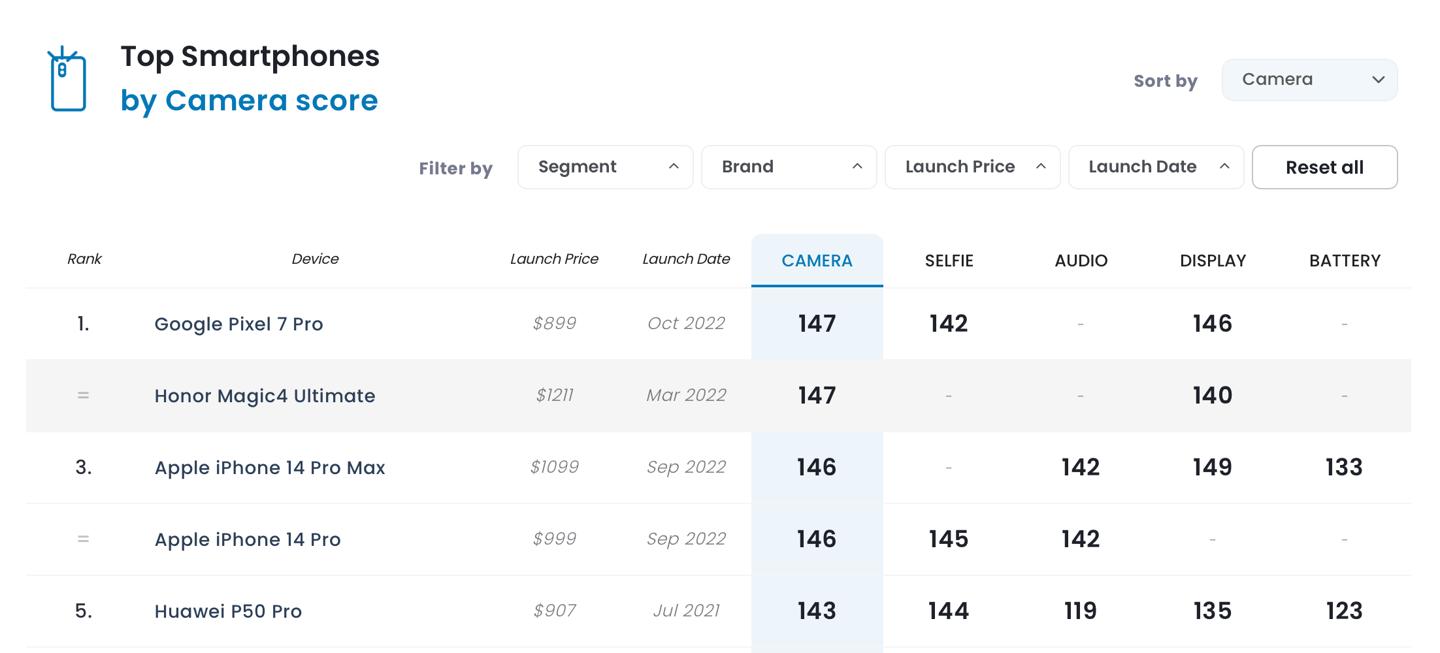Screen dimensions: 1440x653
Task: Click the smartphone camera icon beside the title
Action: 67,78
